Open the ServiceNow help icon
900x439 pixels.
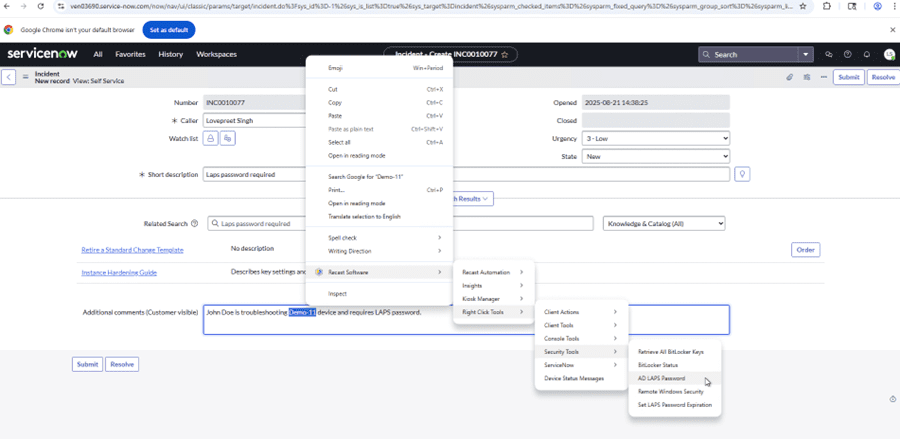click(847, 54)
